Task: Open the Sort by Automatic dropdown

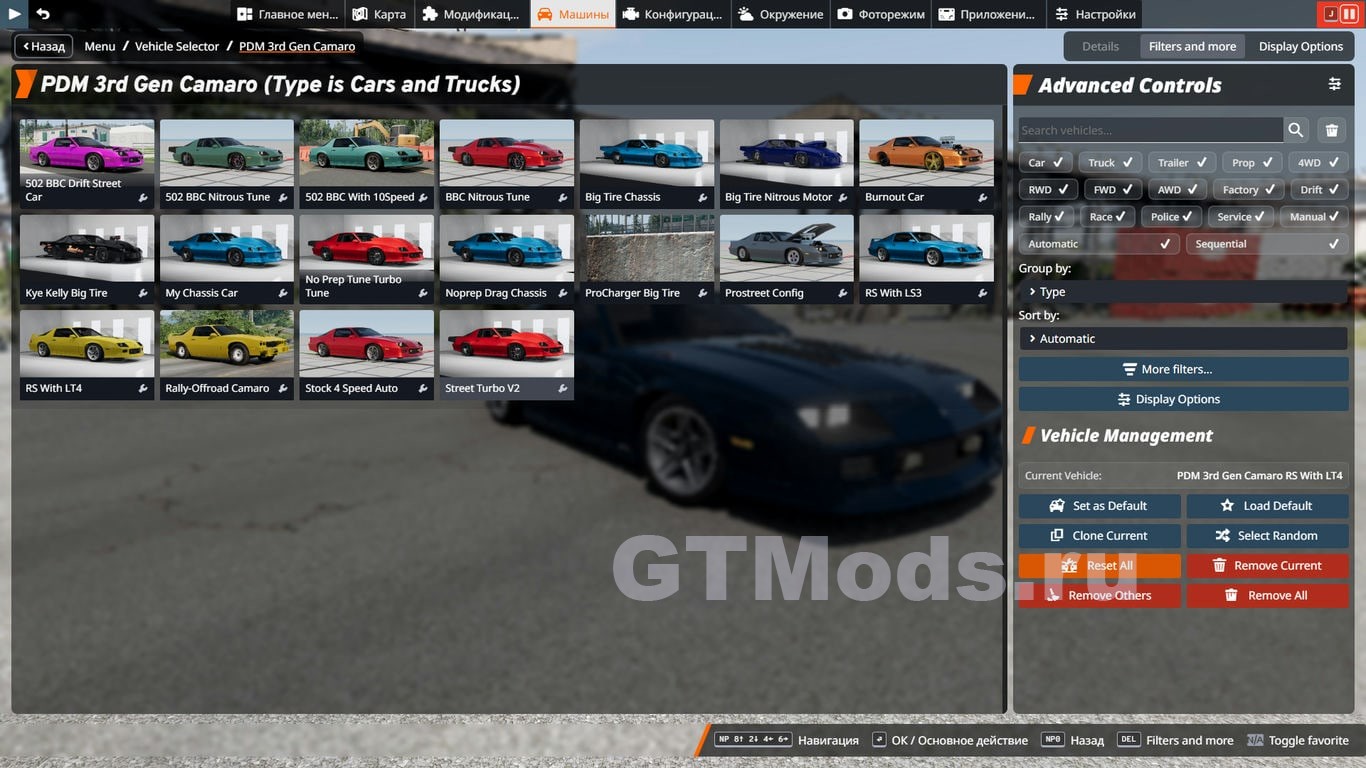Action: (x=1182, y=339)
